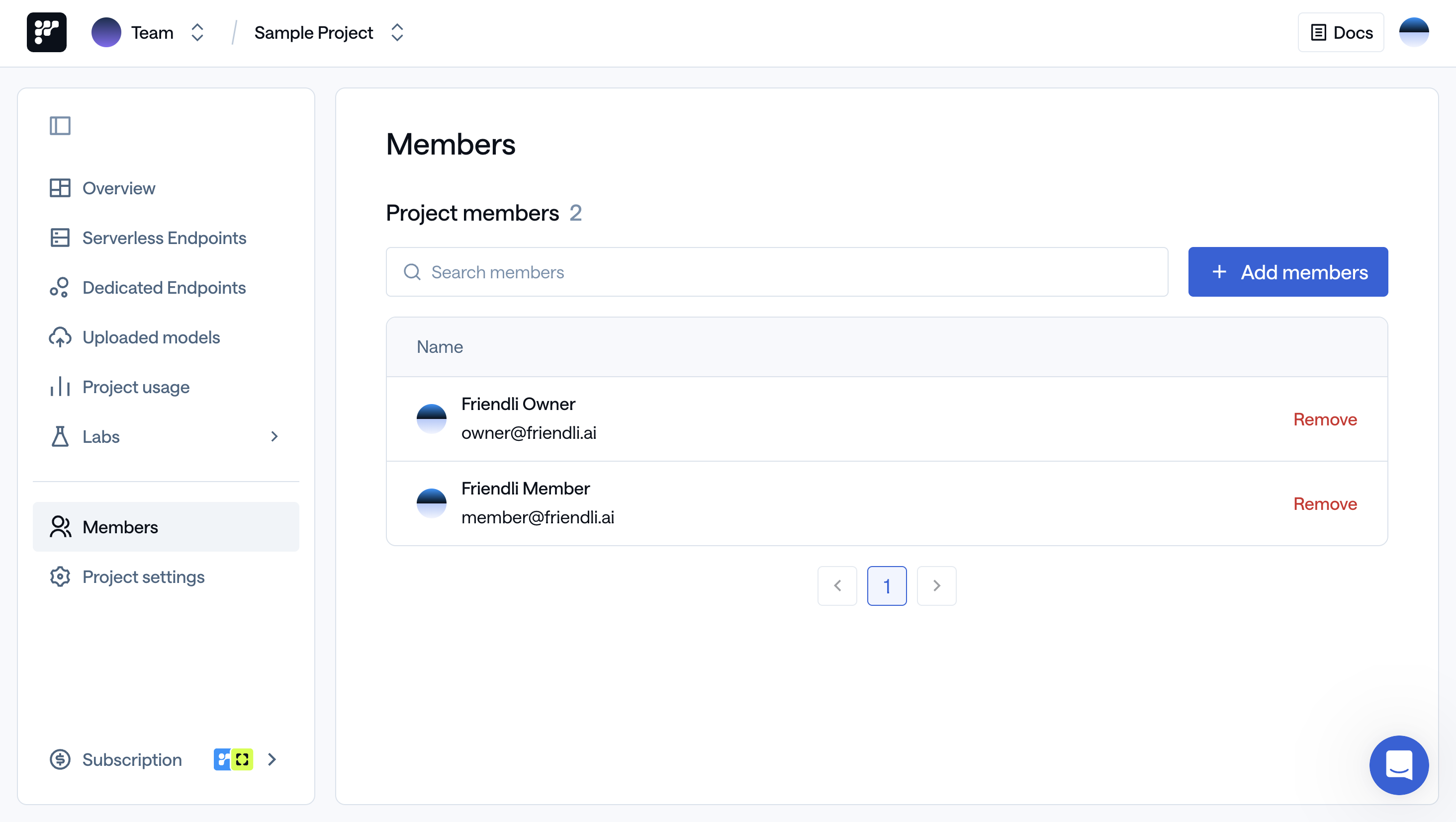The height and width of the screenshot is (822, 1456).
Task: Open the Intercom chat bubble
Action: (1399, 765)
